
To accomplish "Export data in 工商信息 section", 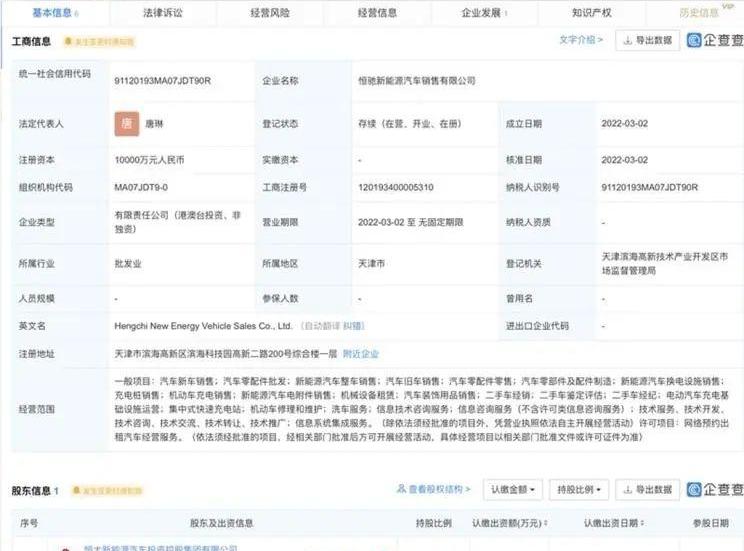I will (648, 40).
